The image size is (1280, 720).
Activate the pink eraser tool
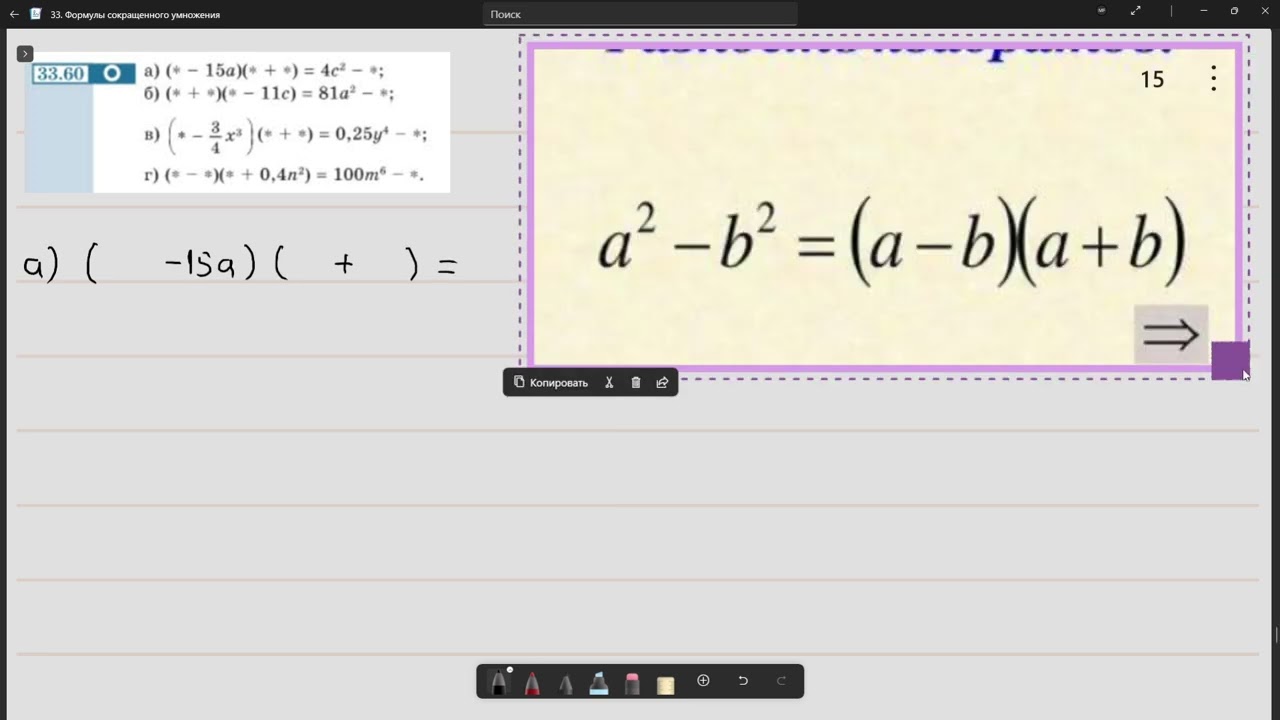[x=632, y=682]
